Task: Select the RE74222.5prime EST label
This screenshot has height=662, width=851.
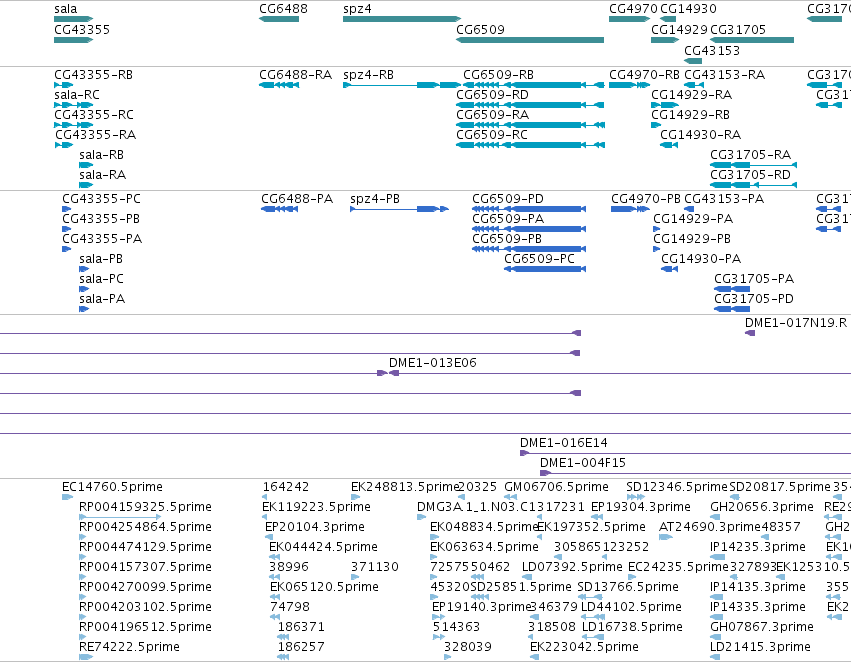Action: point(129,647)
